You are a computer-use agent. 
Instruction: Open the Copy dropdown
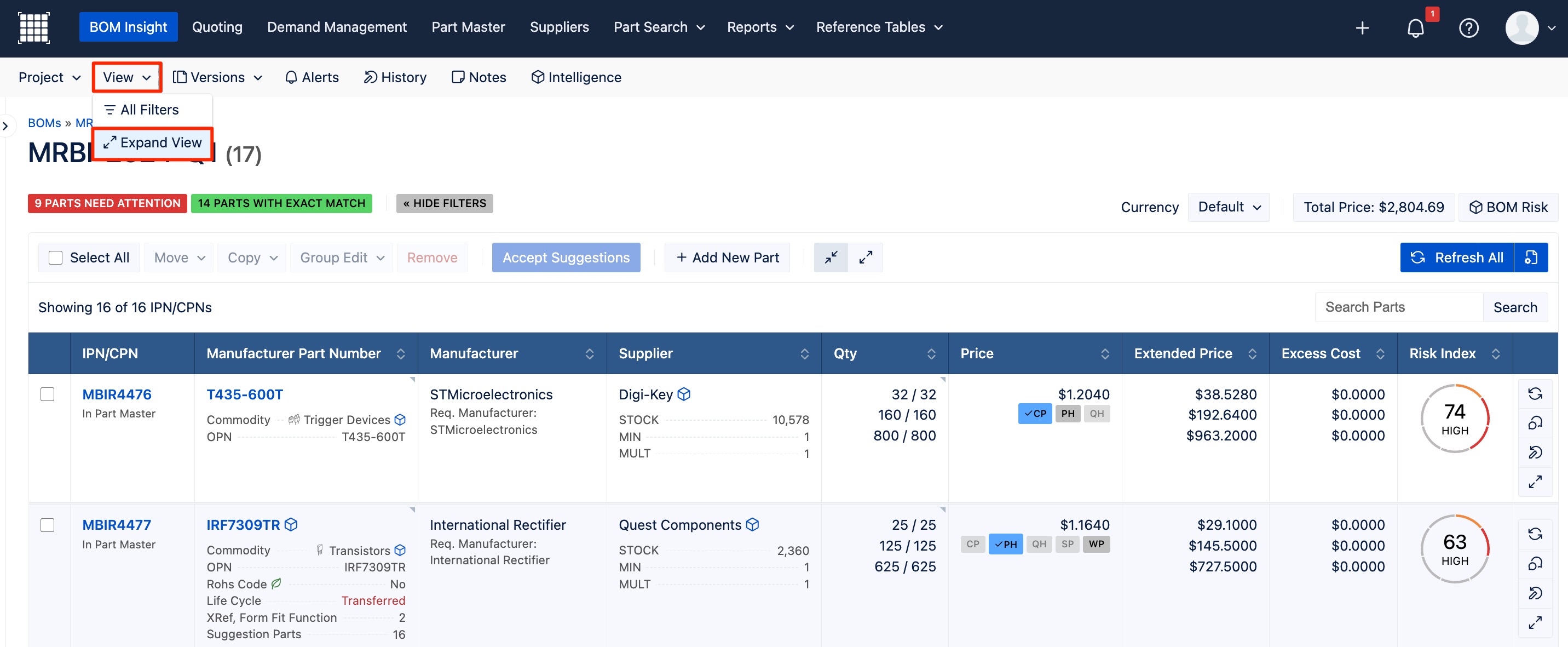point(252,257)
